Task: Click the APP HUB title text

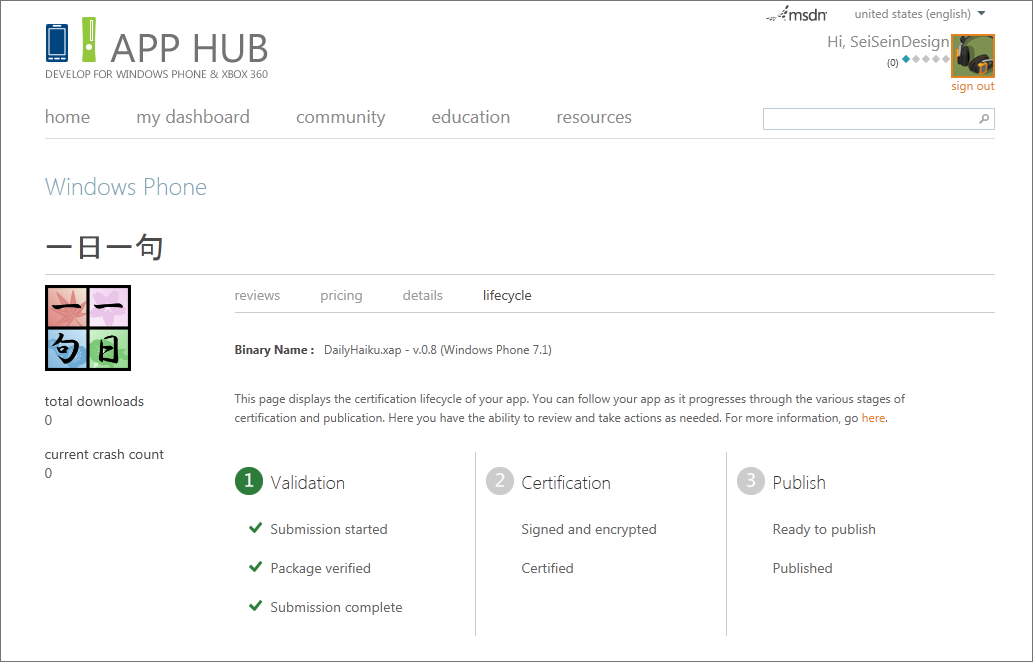Action: coord(189,48)
